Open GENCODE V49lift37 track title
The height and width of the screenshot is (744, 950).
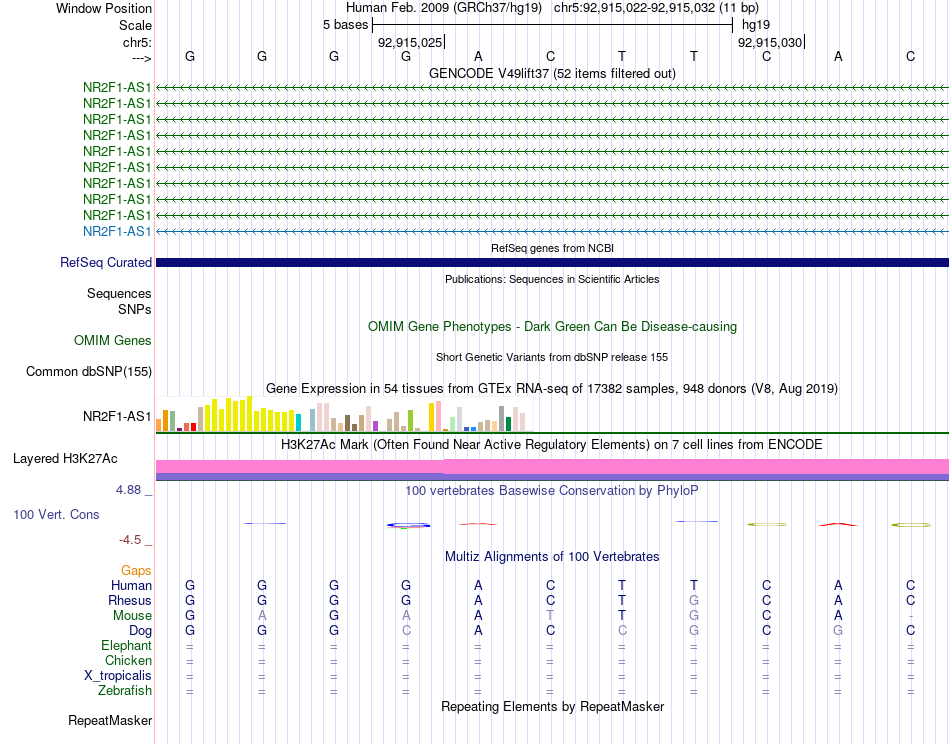pos(552,73)
